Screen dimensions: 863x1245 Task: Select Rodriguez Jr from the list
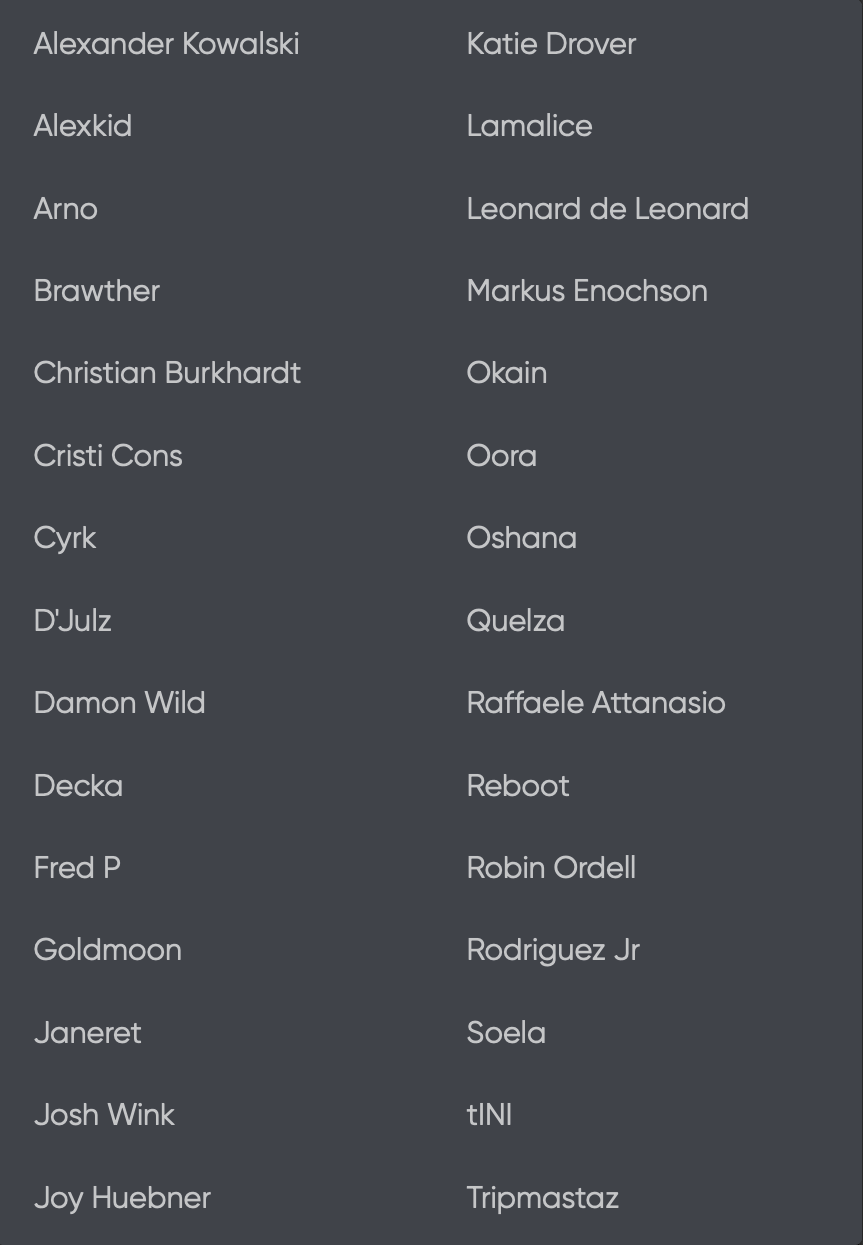coord(553,950)
